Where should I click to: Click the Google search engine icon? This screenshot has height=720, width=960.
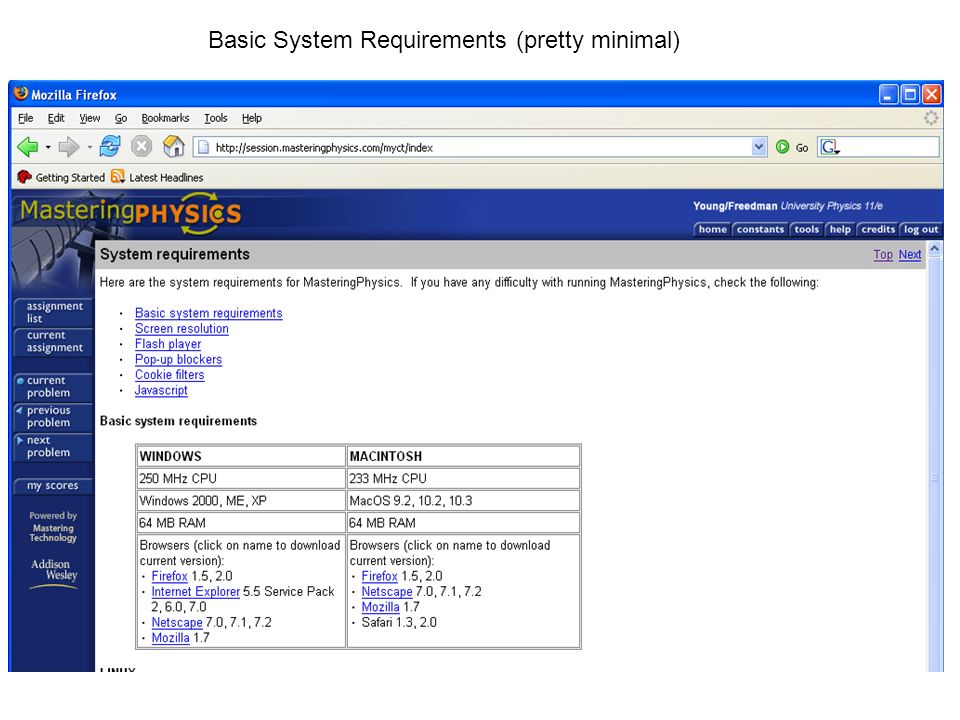(x=830, y=147)
